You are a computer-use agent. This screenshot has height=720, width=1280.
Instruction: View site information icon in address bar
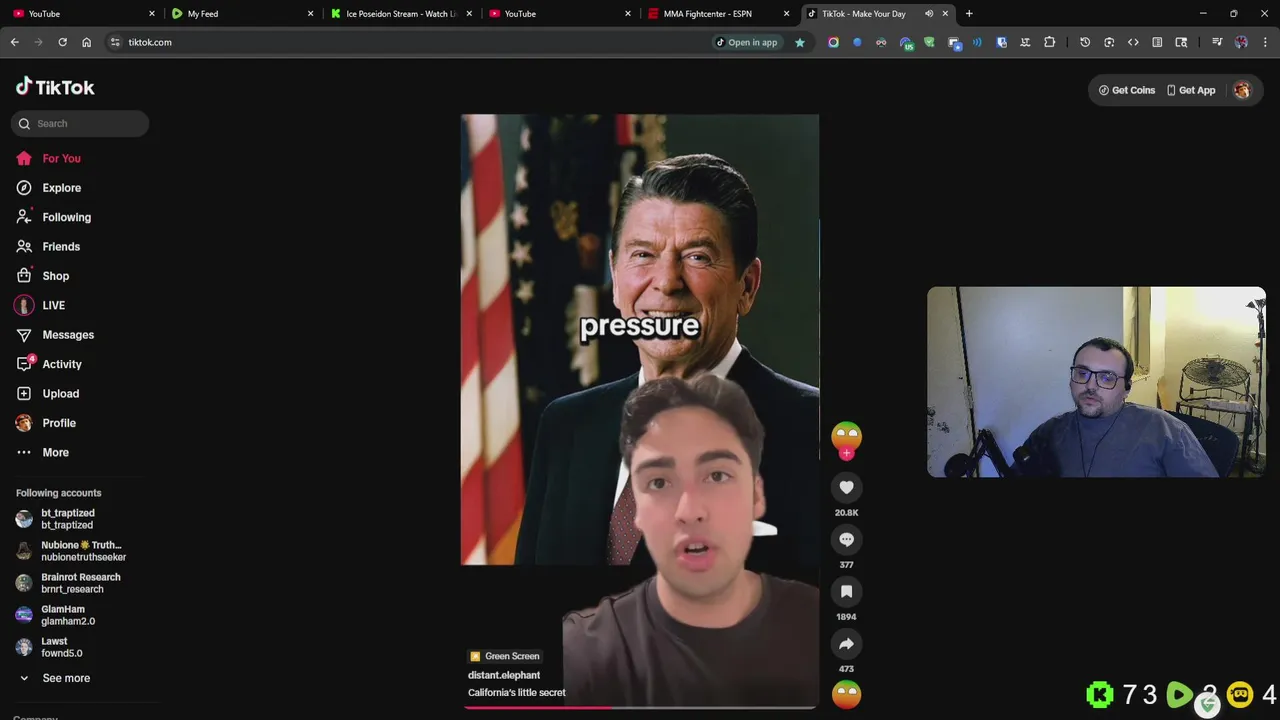point(115,42)
